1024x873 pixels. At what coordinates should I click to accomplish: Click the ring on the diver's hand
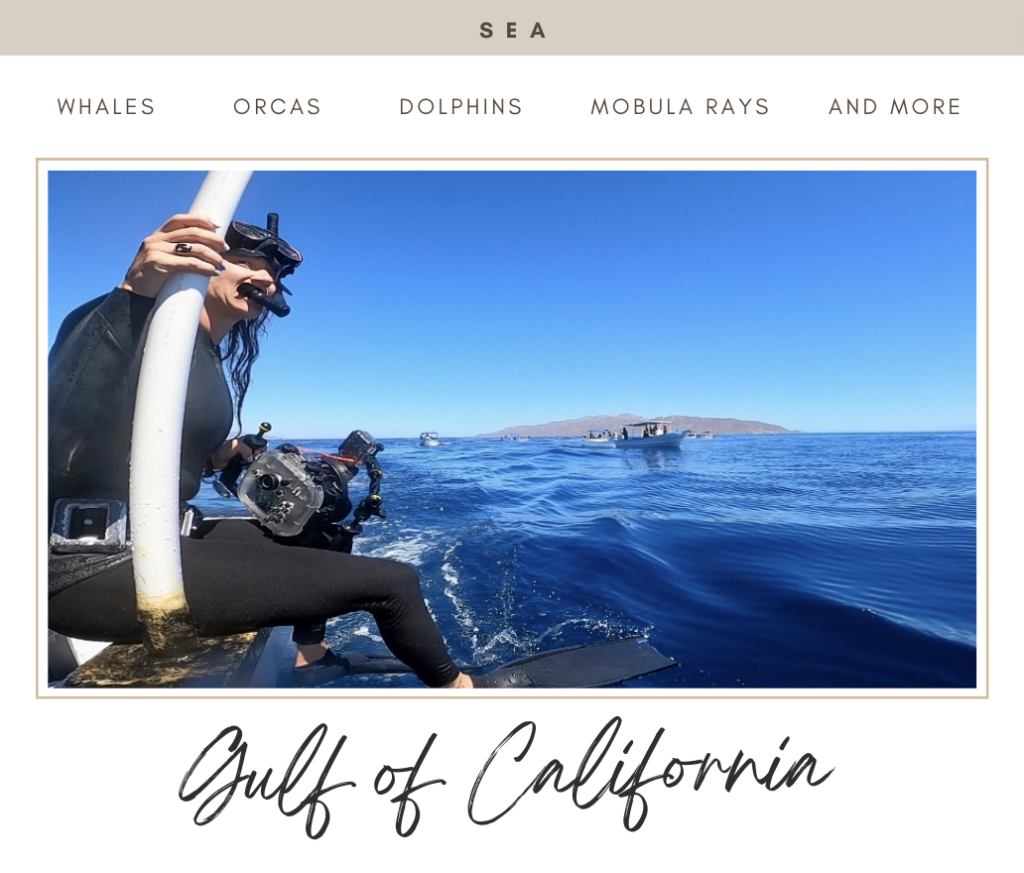tap(182, 248)
